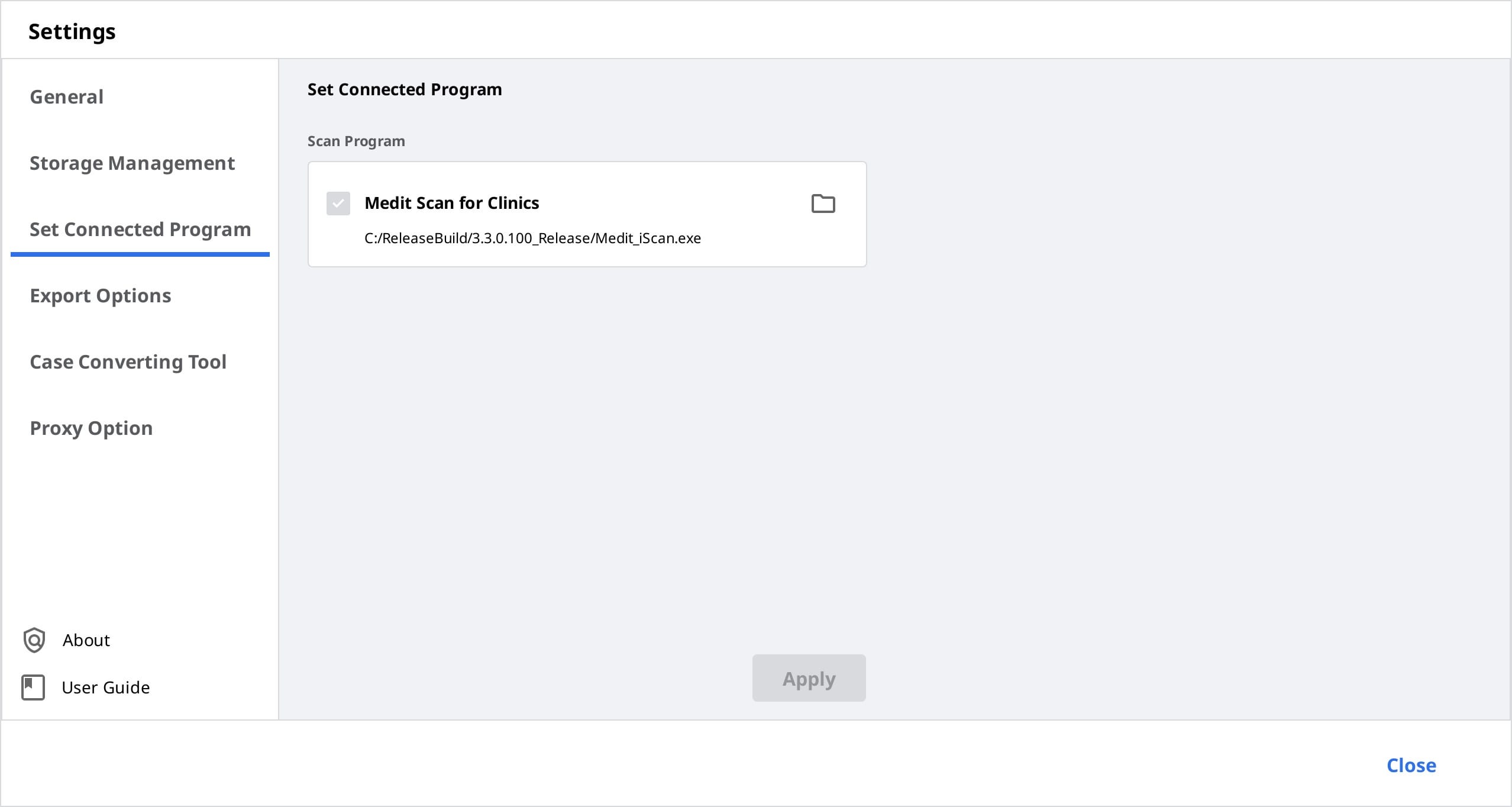Click the Medit Scan for Clinics program entry
Viewport: 1512px width, 807px height.
pyautogui.click(x=588, y=214)
